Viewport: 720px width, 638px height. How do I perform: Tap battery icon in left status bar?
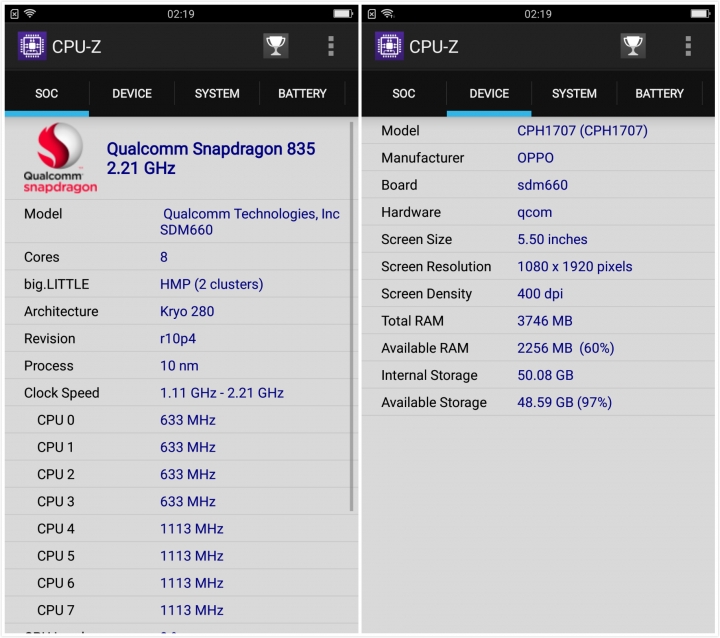click(x=343, y=14)
